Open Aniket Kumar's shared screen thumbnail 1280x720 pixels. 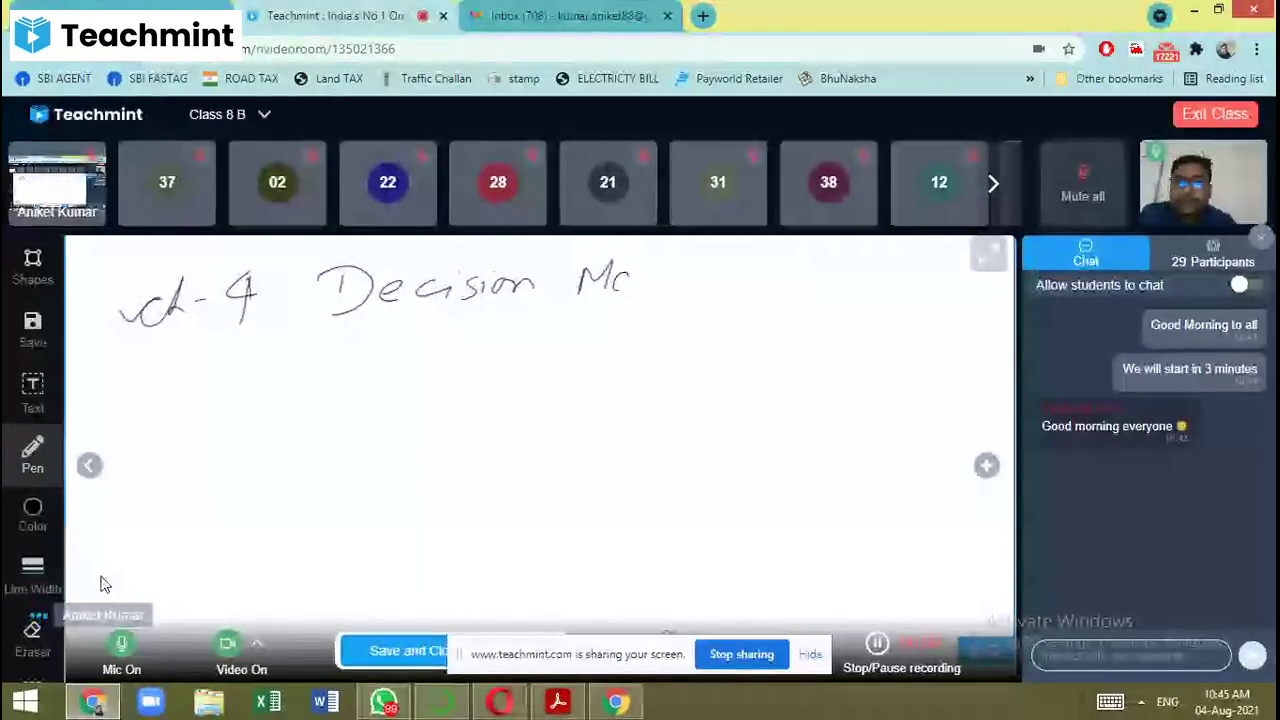pyautogui.click(x=57, y=183)
